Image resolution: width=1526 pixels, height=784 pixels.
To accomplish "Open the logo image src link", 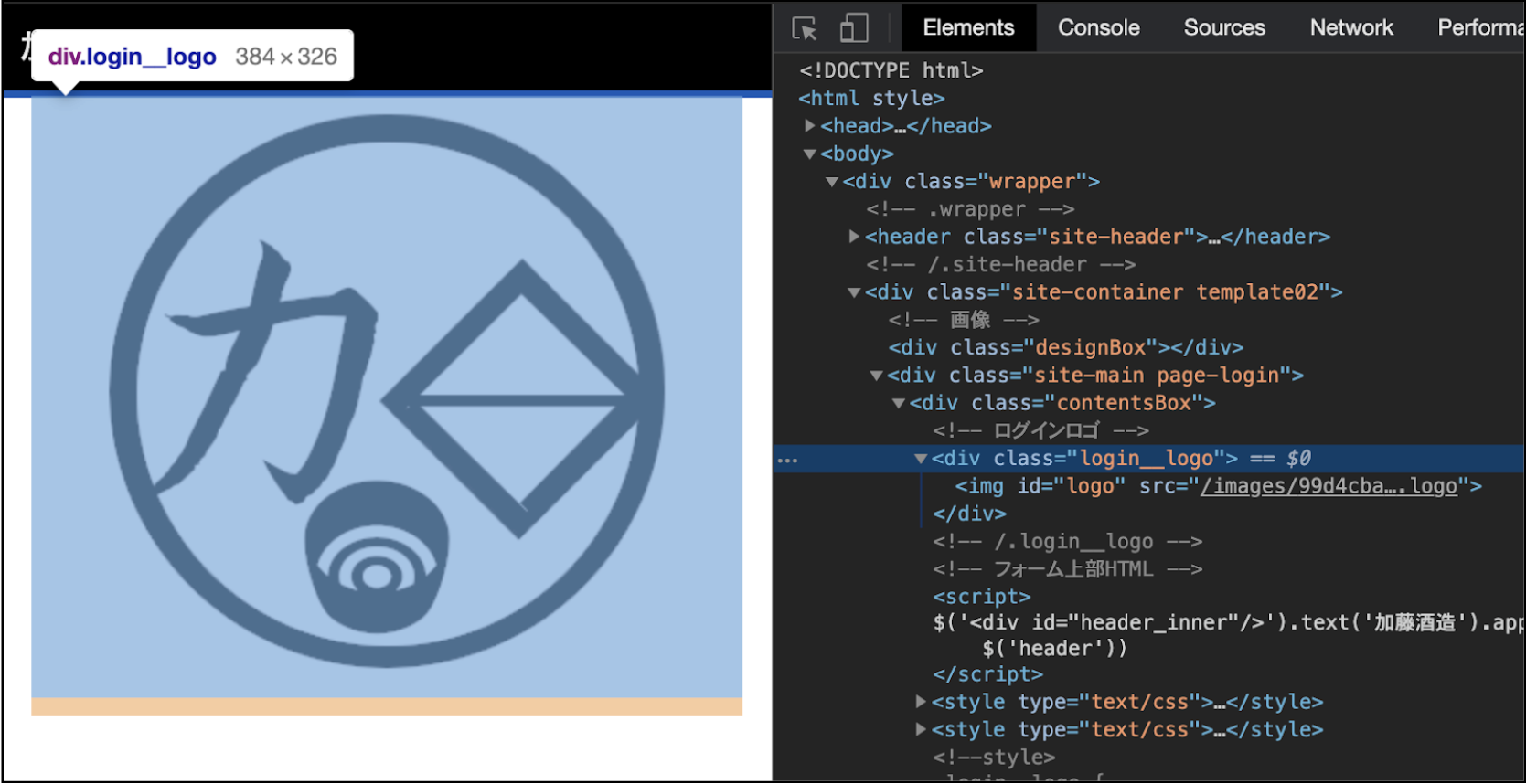I will click(1329, 486).
